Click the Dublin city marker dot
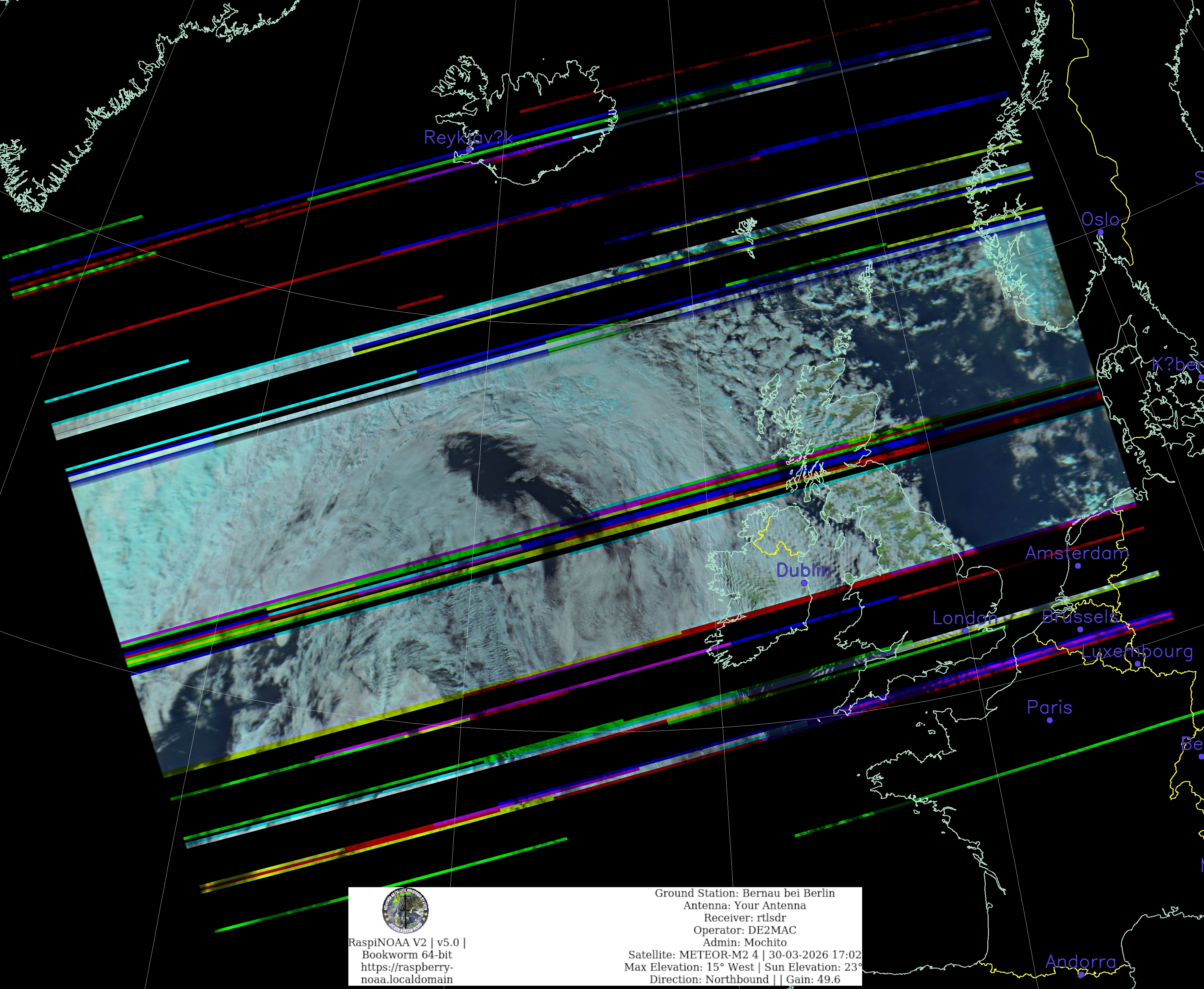 [804, 583]
